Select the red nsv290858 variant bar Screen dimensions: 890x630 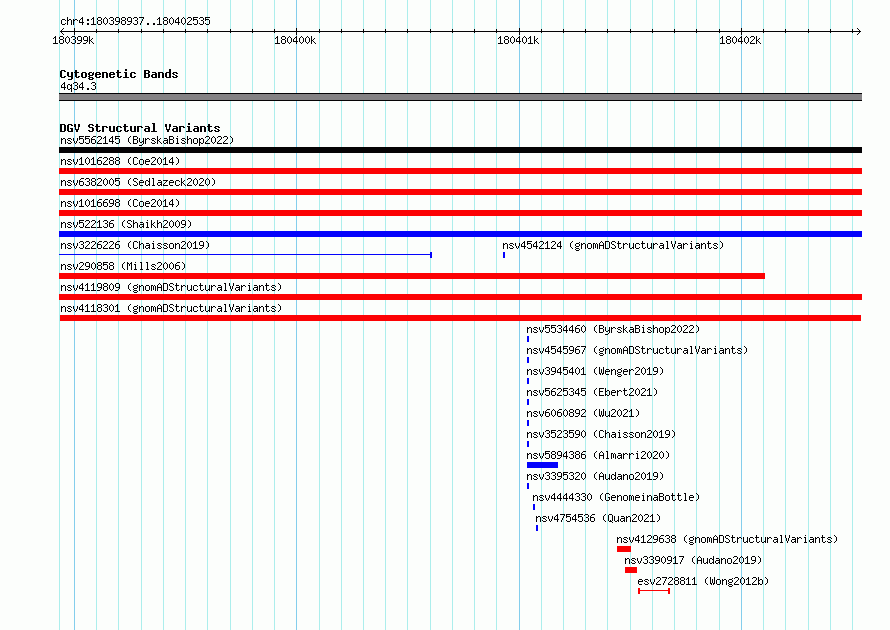click(412, 276)
